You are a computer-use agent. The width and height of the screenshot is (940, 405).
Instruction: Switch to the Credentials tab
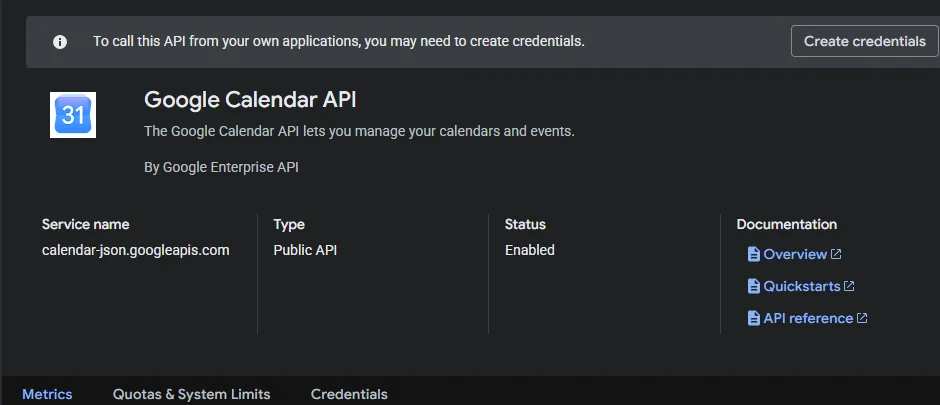349,394
